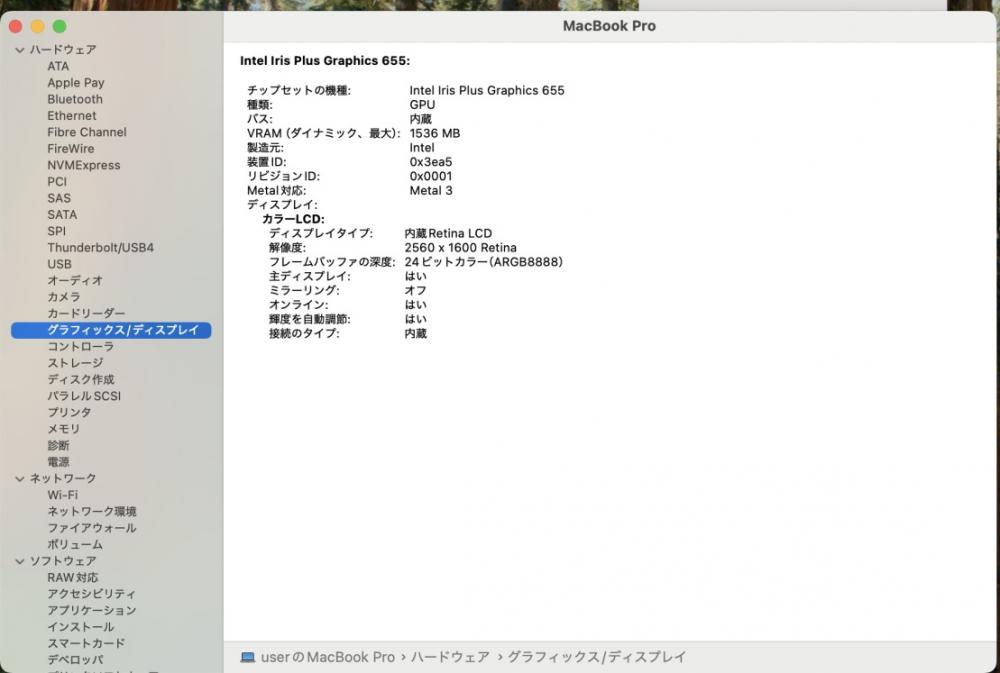Select デベロッパ in the sidebar
Viewport: 1000px width, 673px height.
[x=75, y=660]
